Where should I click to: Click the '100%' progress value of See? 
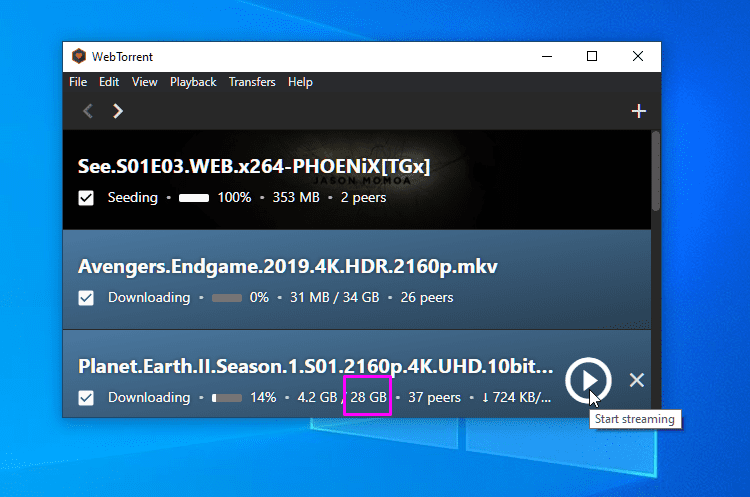coord(234,198)
